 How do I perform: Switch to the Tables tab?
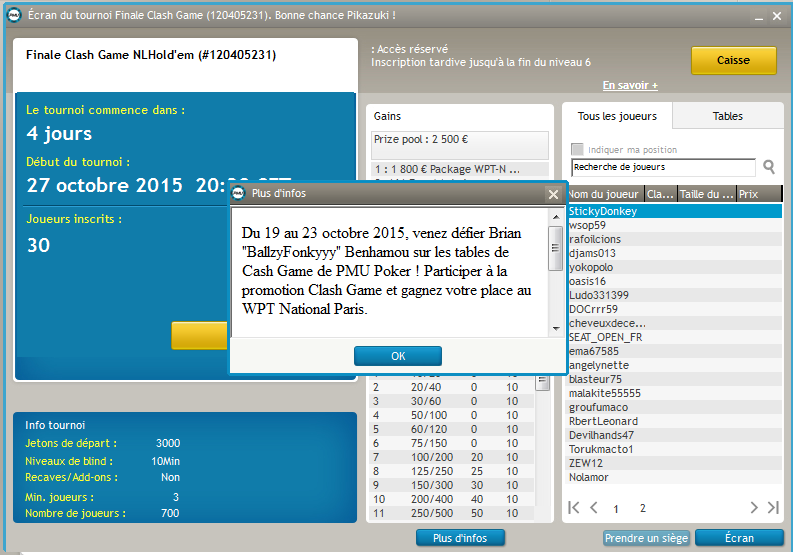tap(728, 116)
